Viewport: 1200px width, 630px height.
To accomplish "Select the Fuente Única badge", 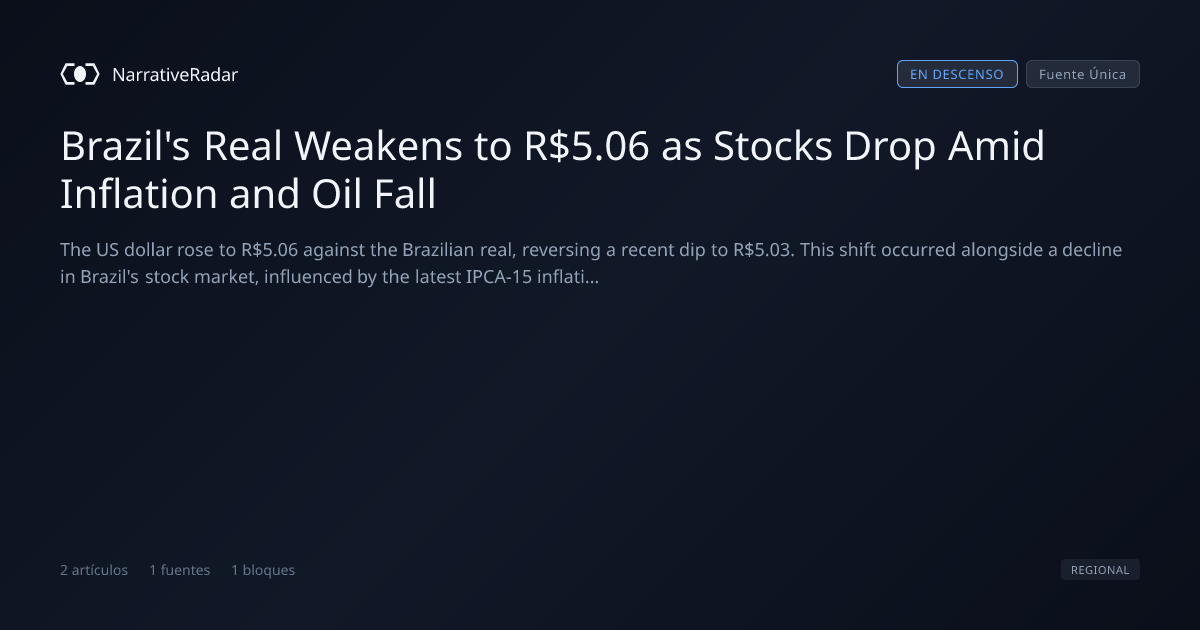I will click(x=1083, y=74).
